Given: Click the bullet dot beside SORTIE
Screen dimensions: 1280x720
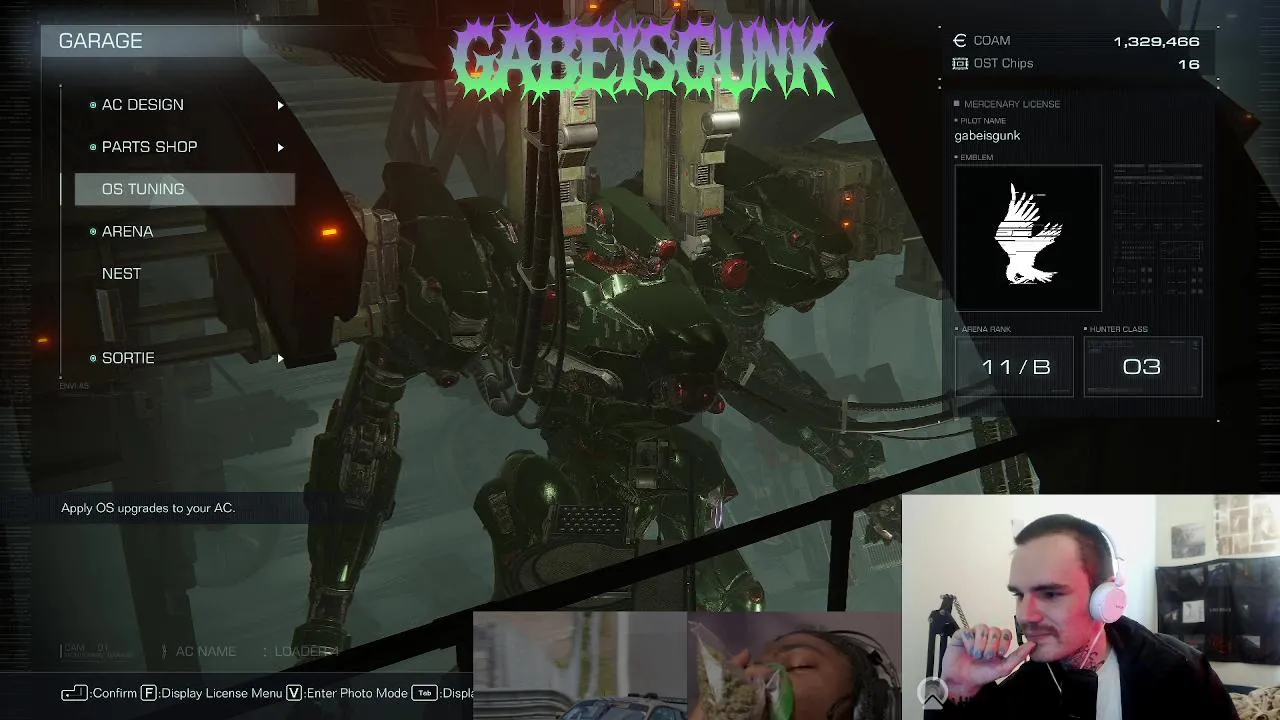Looking at the screenshot, I should (93, 358).
